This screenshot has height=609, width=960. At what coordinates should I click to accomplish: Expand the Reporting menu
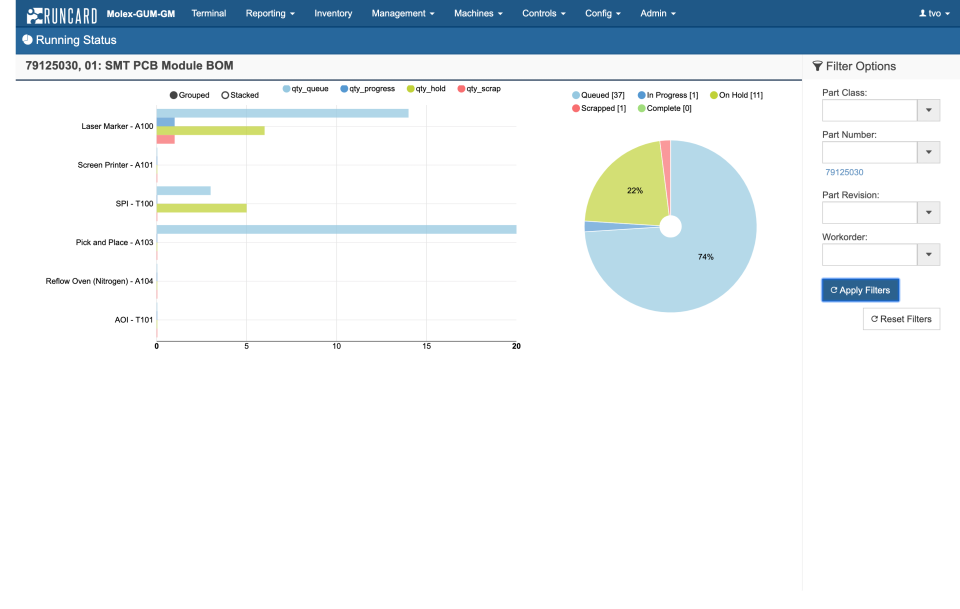click(269, 13)
